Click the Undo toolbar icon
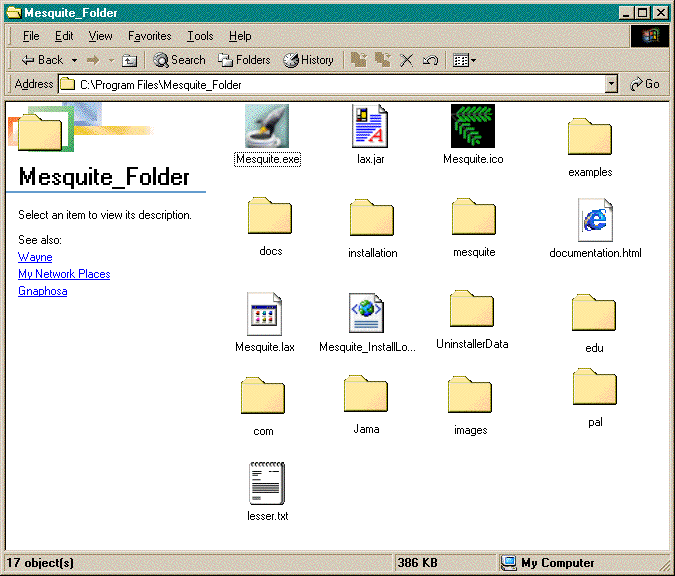 (430, 60)
